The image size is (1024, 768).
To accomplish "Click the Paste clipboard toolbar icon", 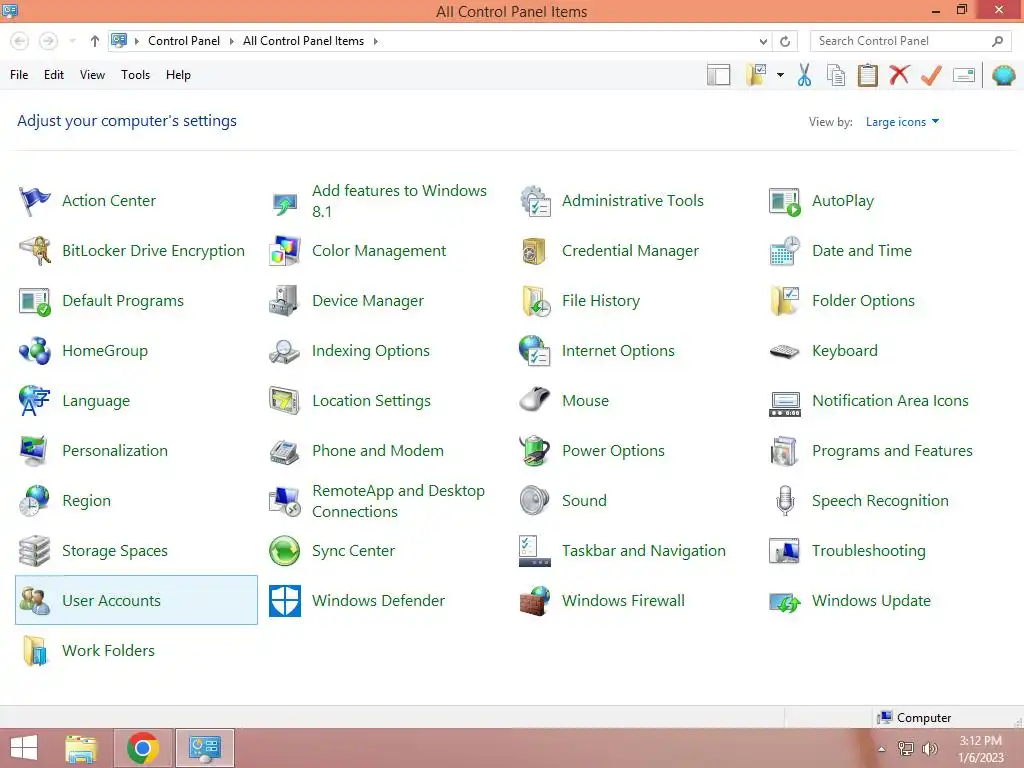I will pos(867,75).
